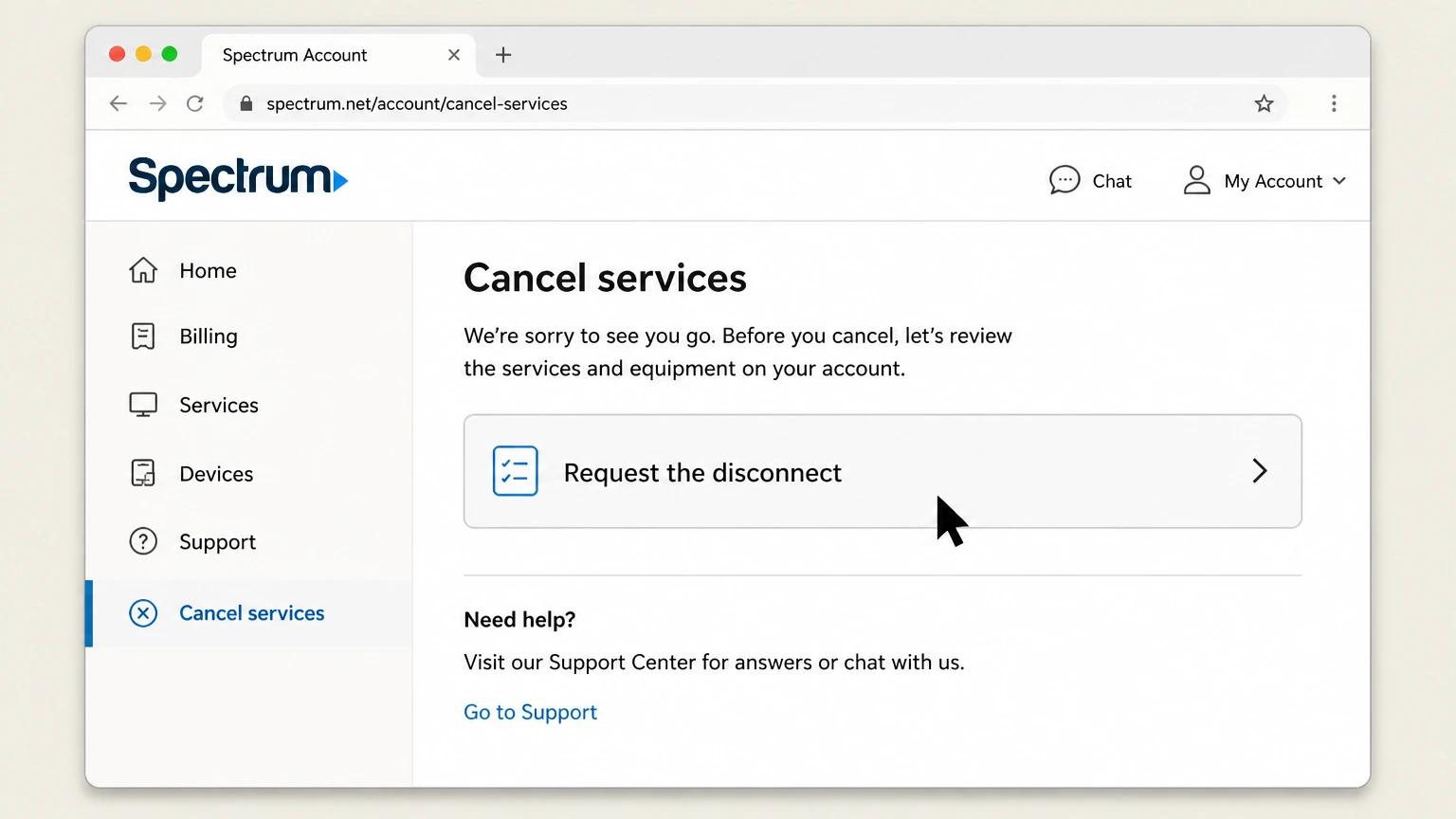Open Billing section
The height and width of the screenshot is (819, 1456).
pos(209,337)
